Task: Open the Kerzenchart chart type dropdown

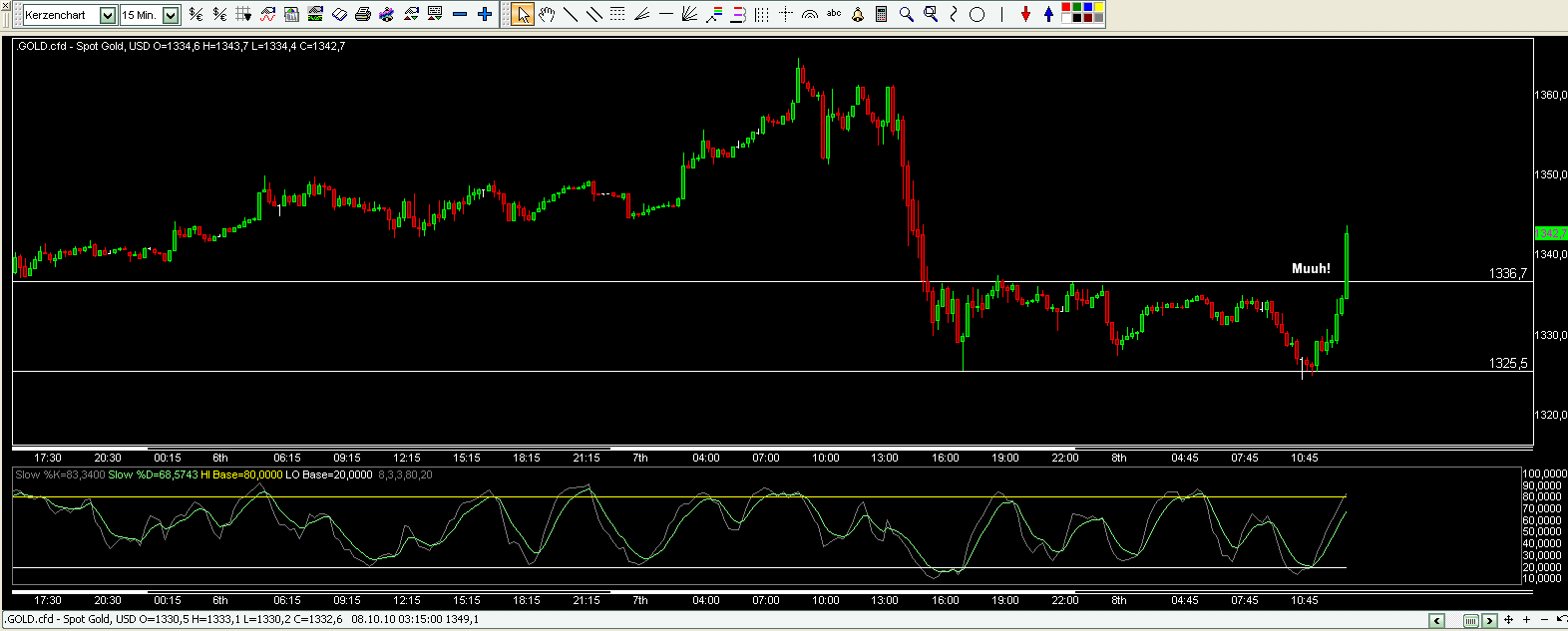Action: pos(108,15)
